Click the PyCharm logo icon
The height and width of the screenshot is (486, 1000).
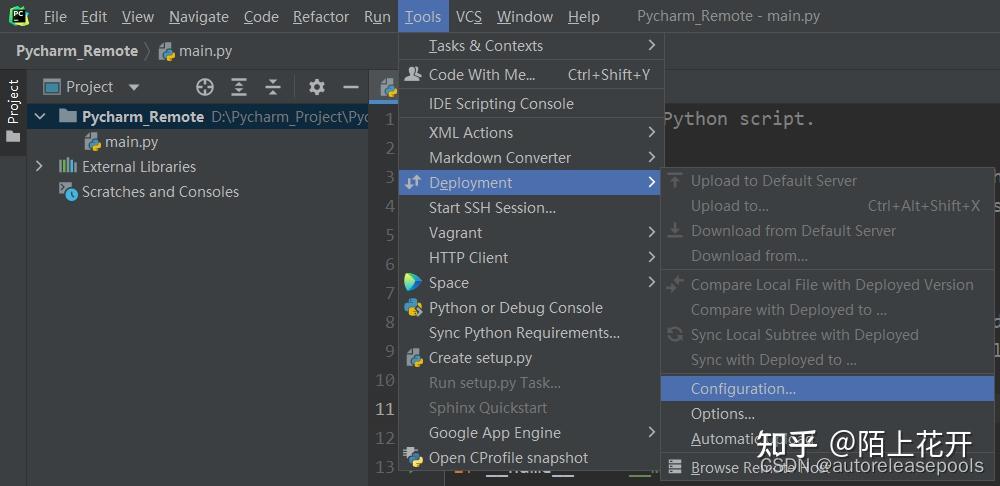click(x=19, y=16)
